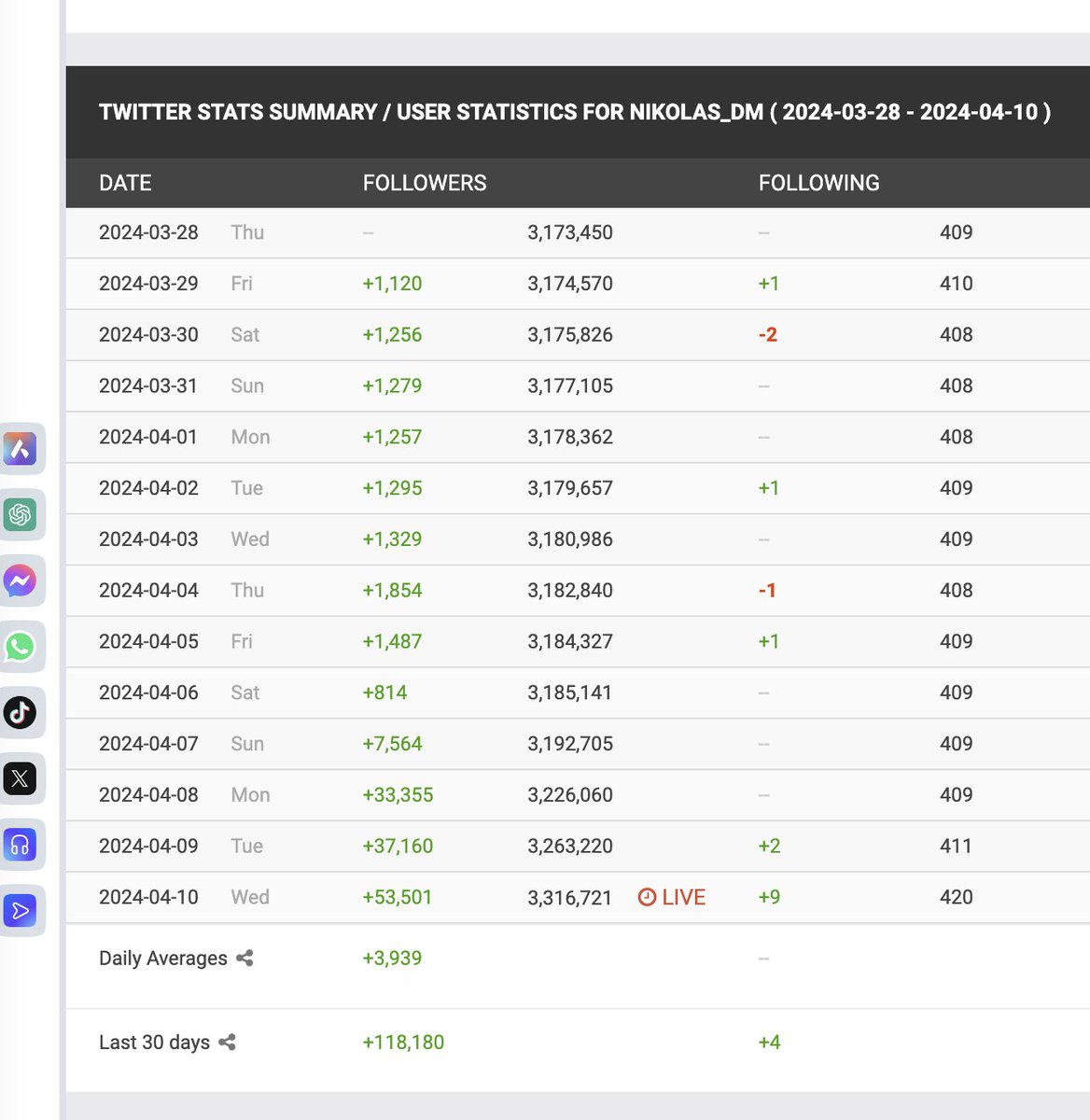The width and height of the screenshot is (1090, 1120).
Task: Click the 3,316,721 follower count
Action: [x=570, y=897]
